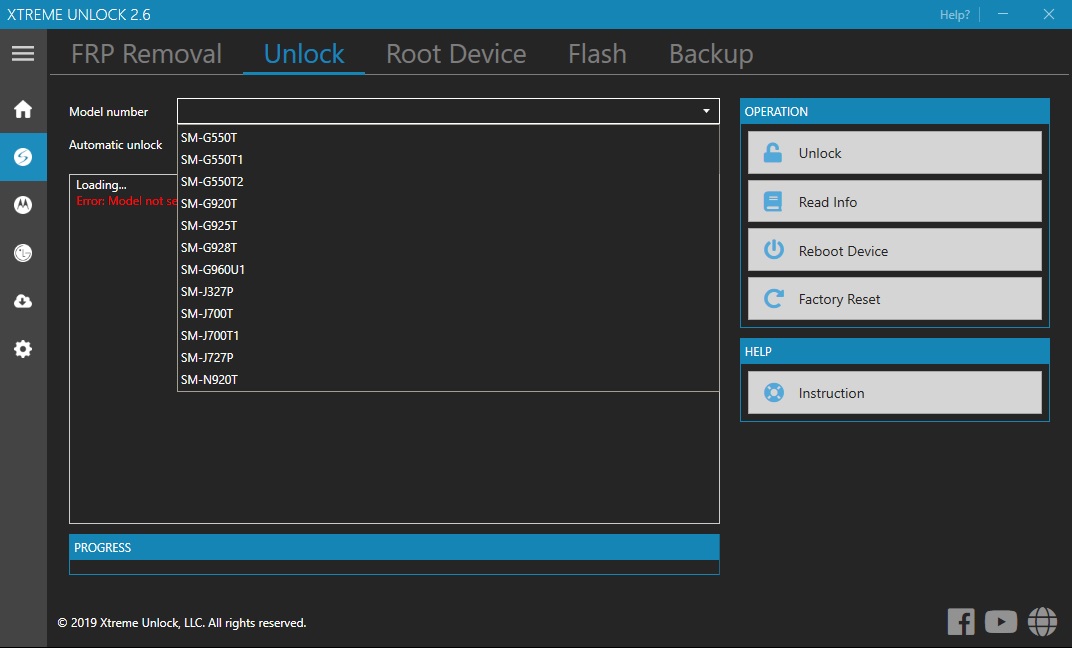
Task: Click the power icon on Reboot Device
Action: 773,250
